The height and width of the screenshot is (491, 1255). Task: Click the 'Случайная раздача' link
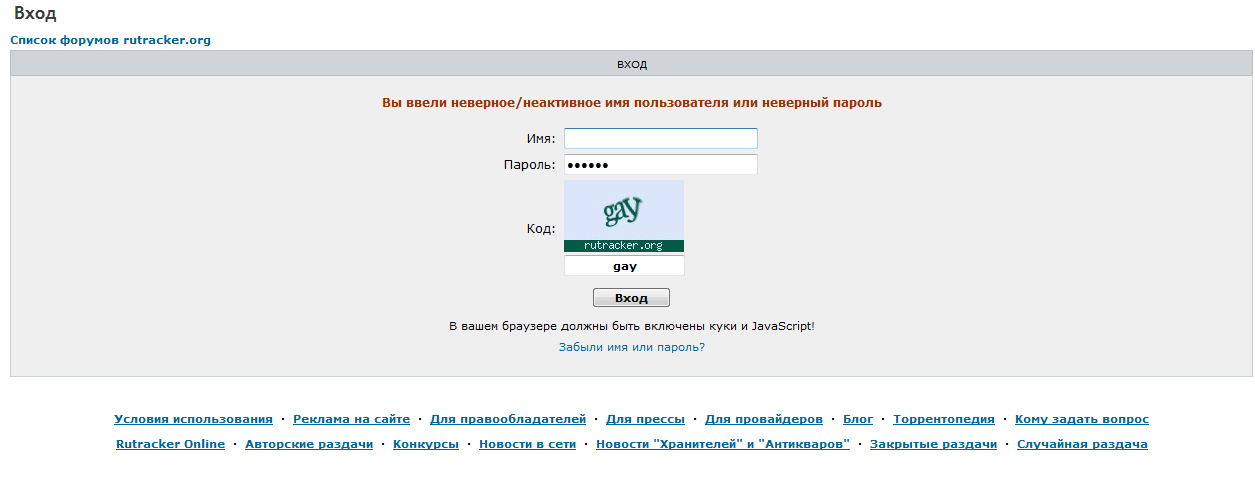pos(1082,444)
